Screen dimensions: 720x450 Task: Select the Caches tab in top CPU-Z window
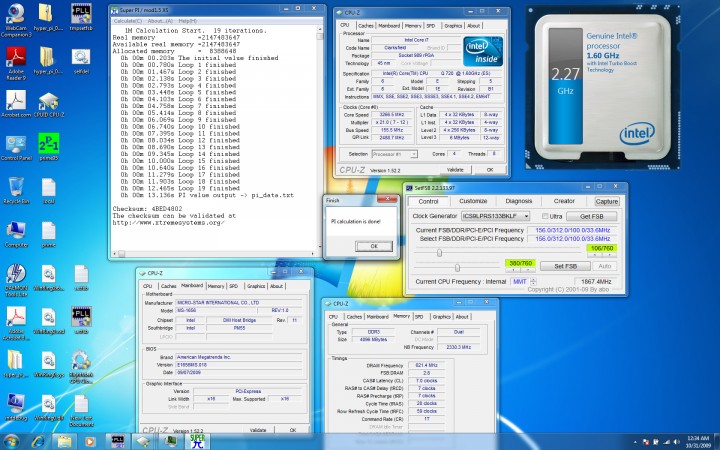366,25
